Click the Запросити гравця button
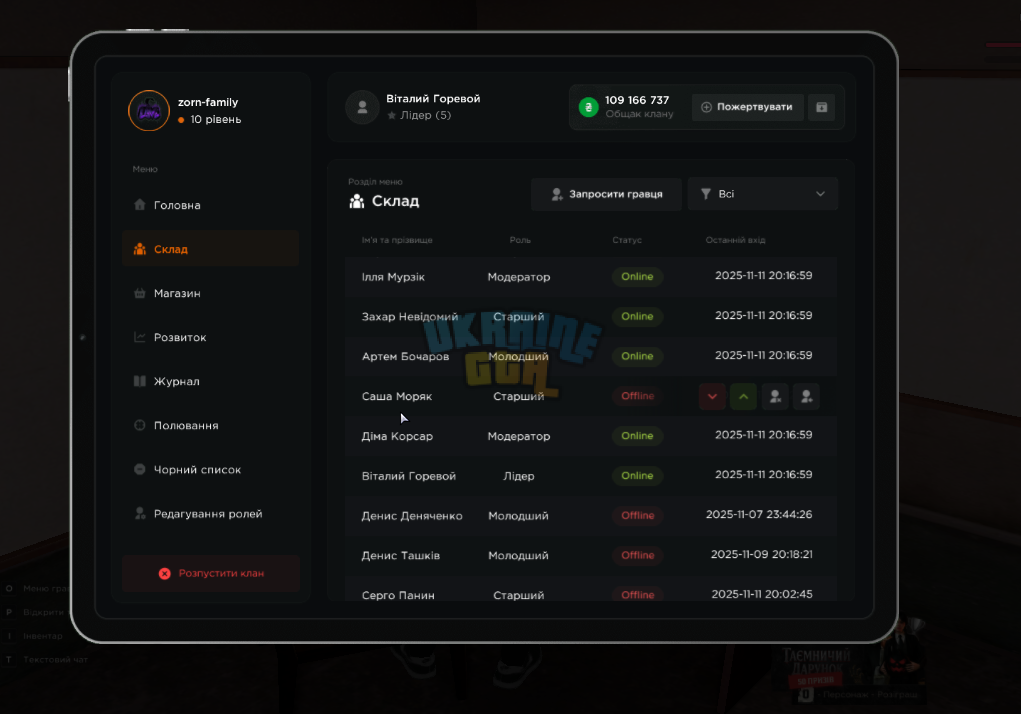 coord(606,194)
